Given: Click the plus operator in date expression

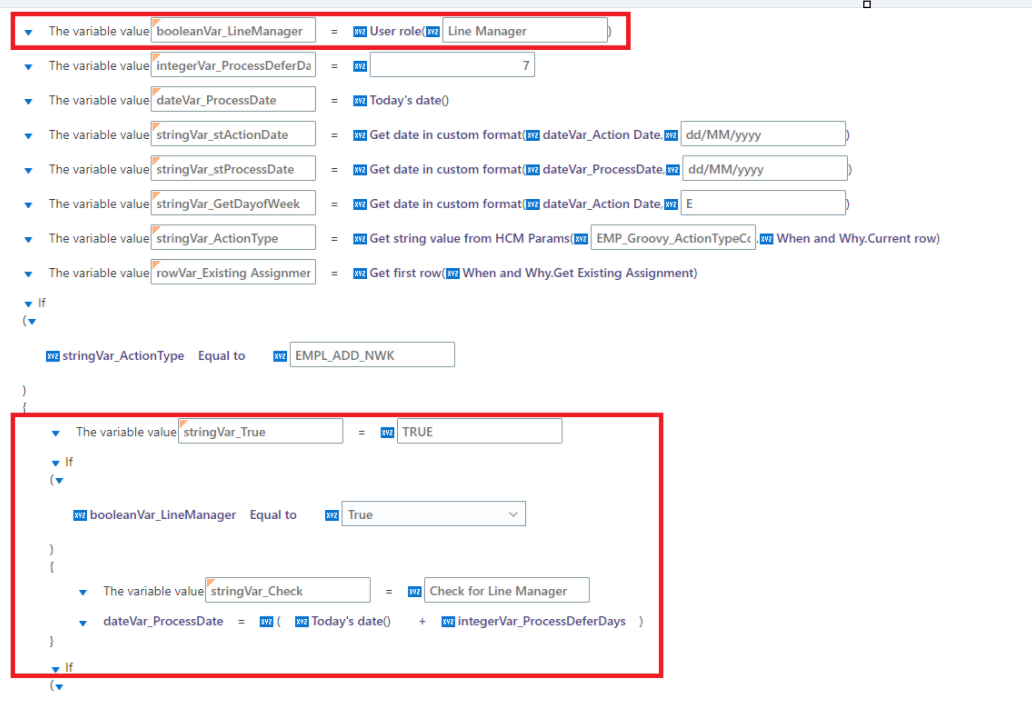Looking at the screenshot, I should pos(422,621).
